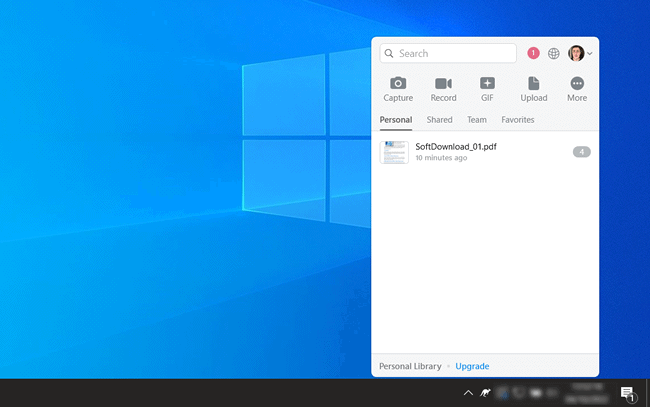Click the kangaroo tray icon in taskbar
The height and width of the screenshot is (407, 650).
485,393
